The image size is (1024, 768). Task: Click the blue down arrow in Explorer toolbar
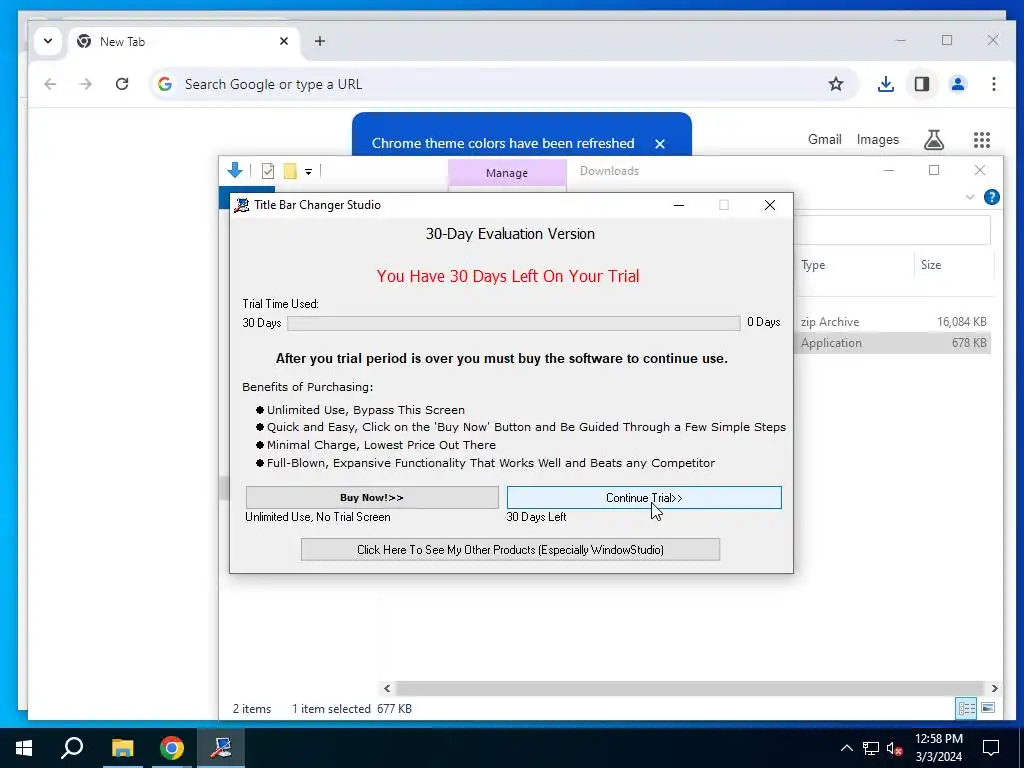[235, 170]
